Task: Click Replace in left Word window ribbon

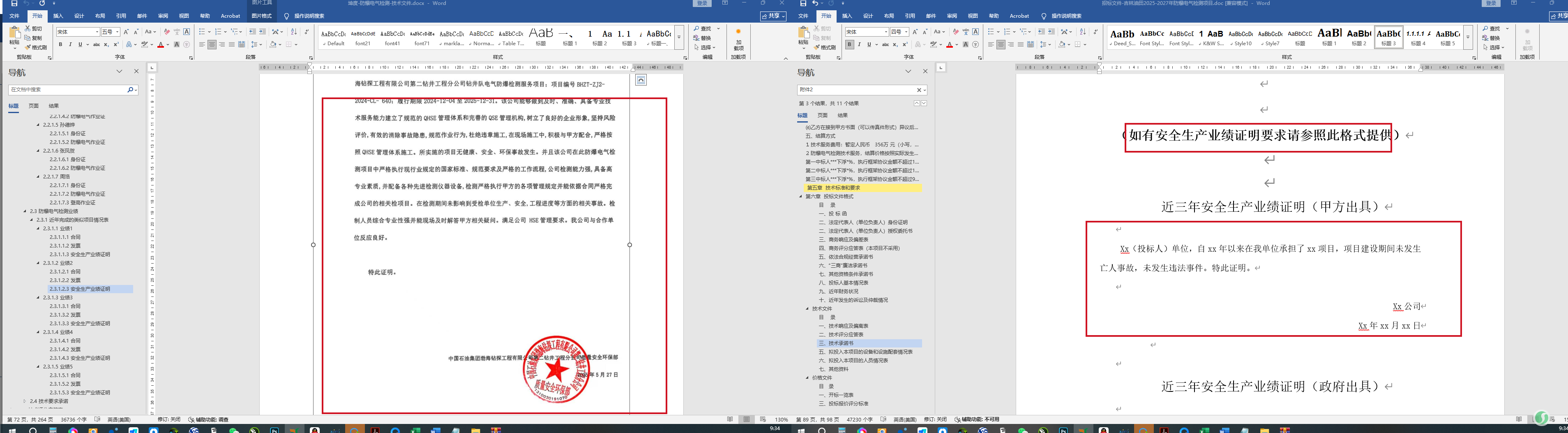Action: pyautogui.click(x=702, y=38)
